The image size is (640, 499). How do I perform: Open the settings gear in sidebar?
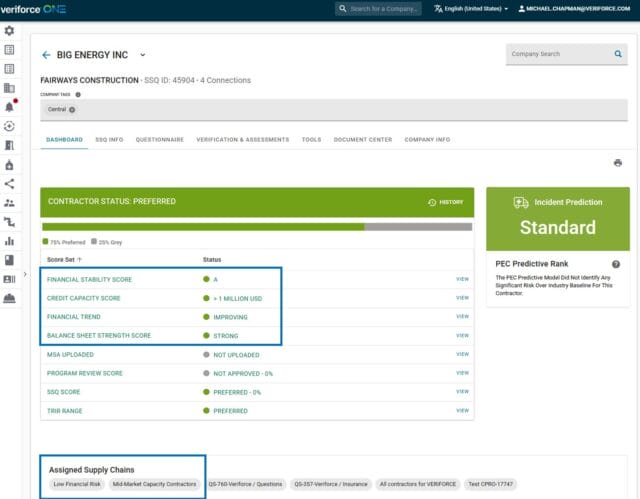[9, 31]
